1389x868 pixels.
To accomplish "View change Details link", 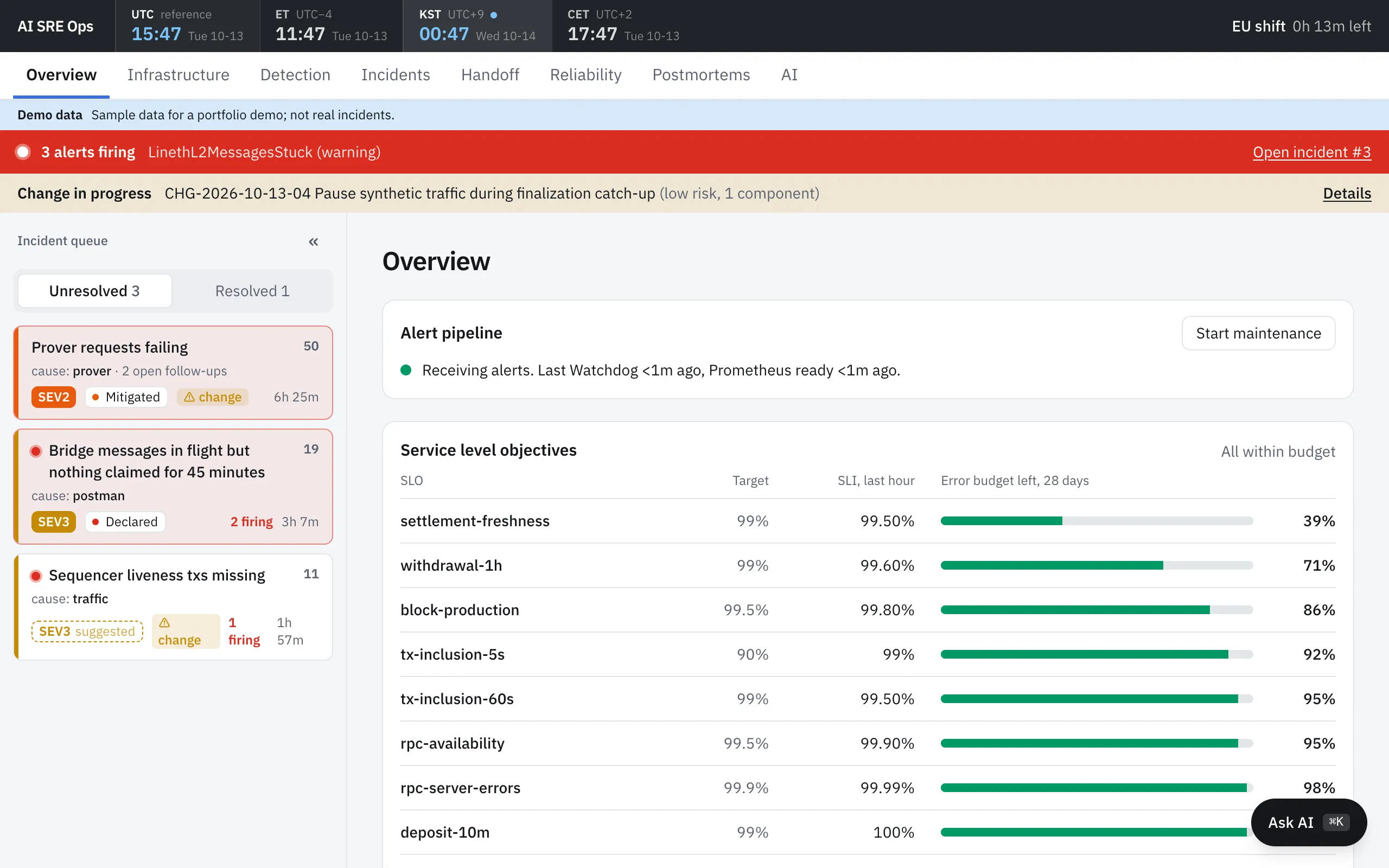I will [1347, 194].
